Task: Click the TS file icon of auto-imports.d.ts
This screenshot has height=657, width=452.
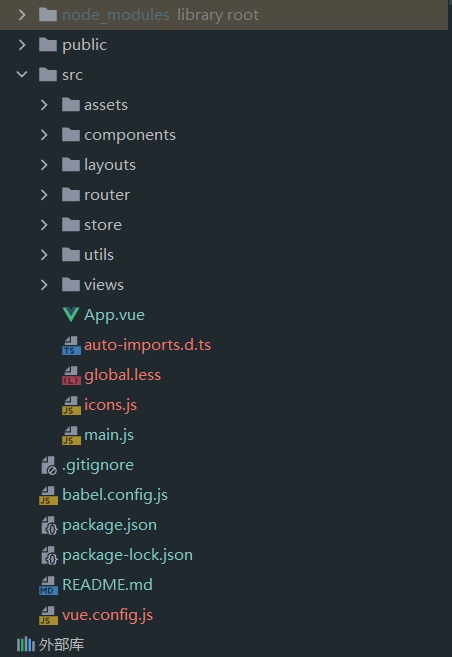Action: click(x=71, y=345)
